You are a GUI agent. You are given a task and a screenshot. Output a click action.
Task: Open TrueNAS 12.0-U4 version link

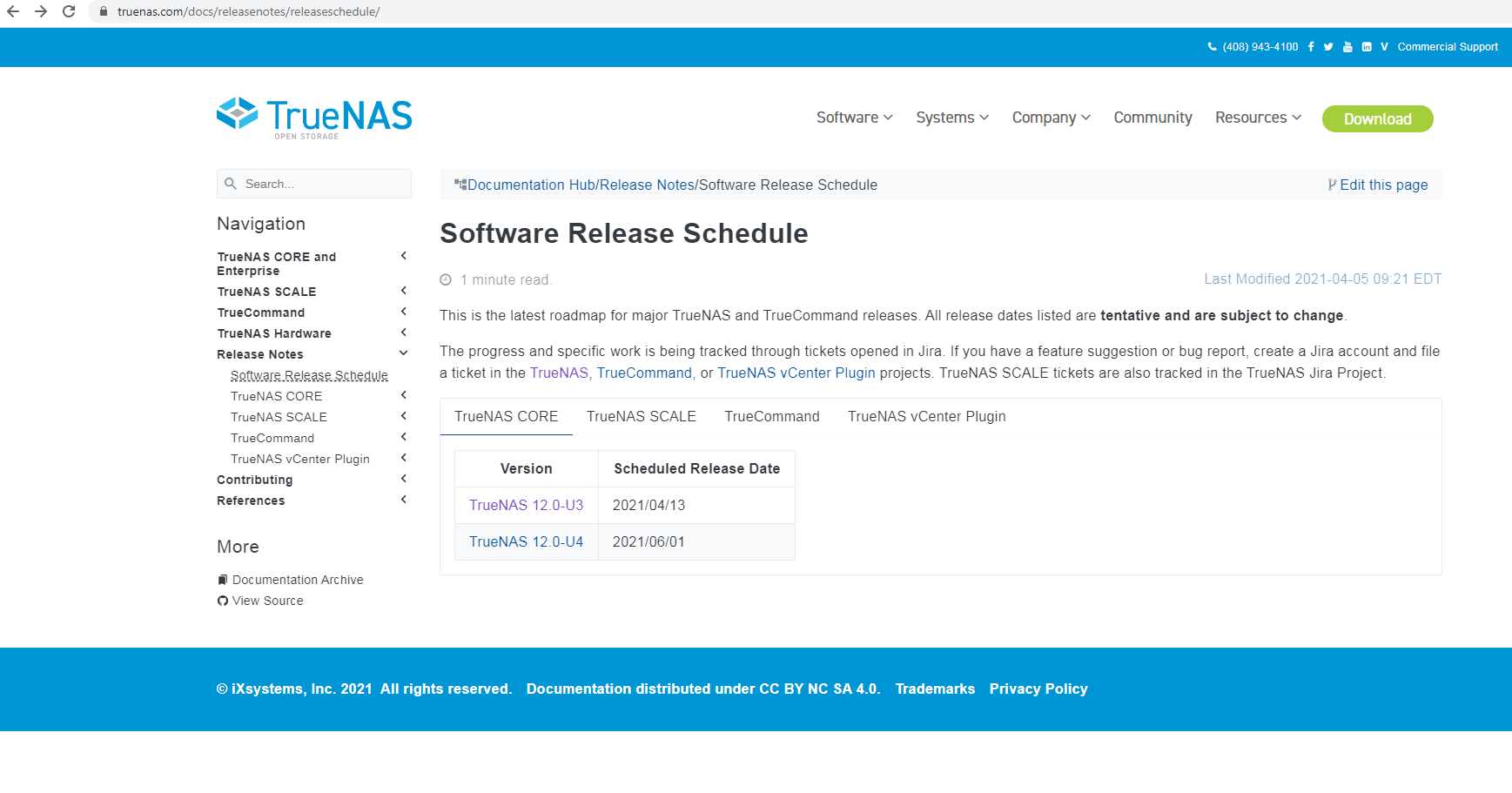(526, 541)
